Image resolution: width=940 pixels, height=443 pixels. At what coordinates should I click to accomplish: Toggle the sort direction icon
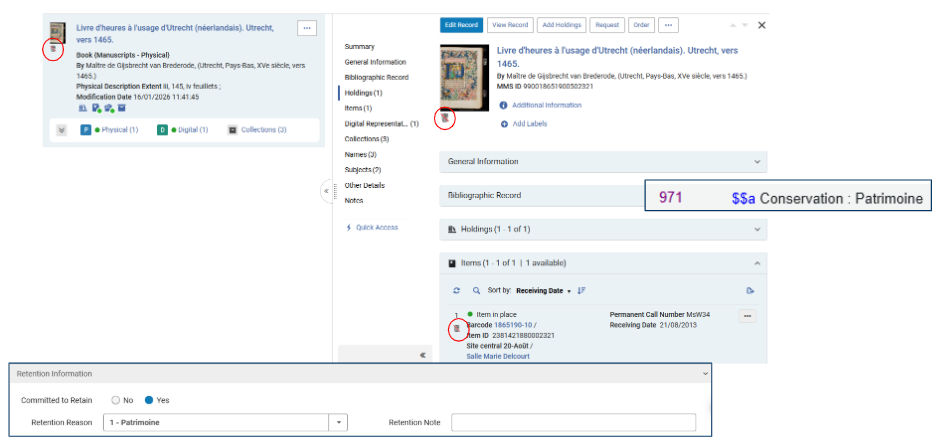tap(582, 290)
